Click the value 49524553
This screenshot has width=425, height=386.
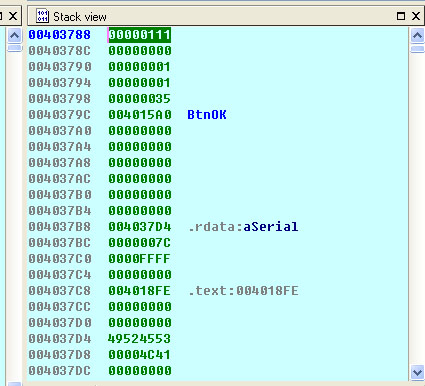[x=140, y=339]
